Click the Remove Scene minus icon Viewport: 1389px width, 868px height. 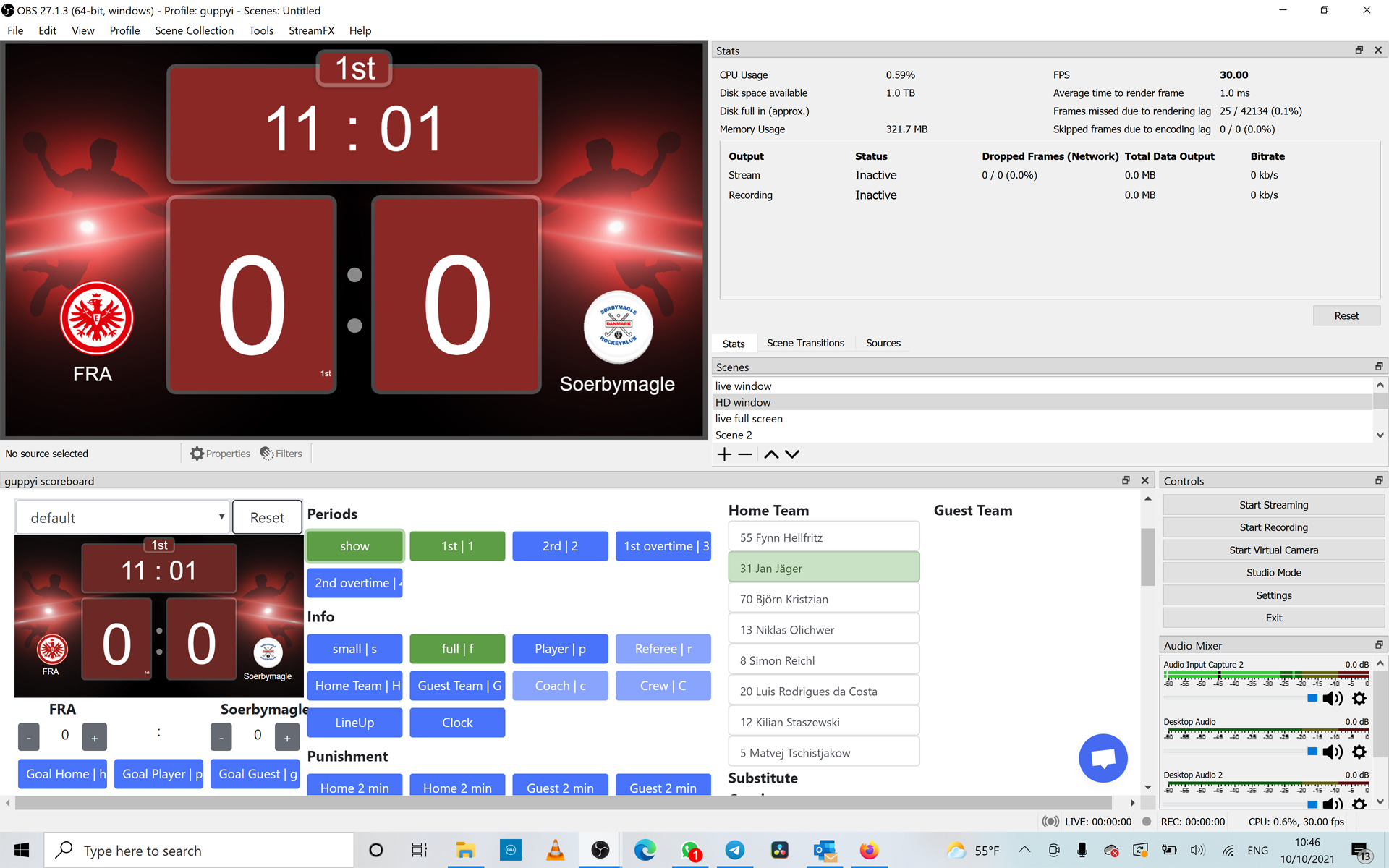click(745, 454)
